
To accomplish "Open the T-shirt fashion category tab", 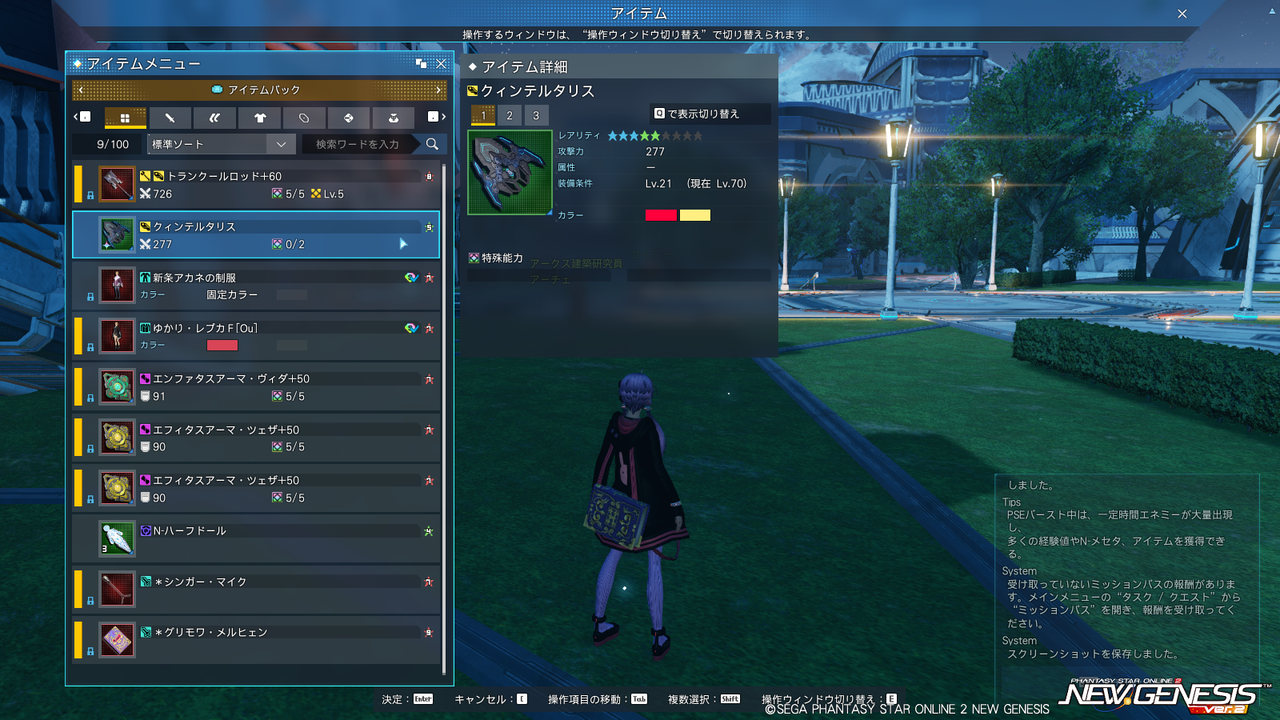I will (x=260, y=118).
